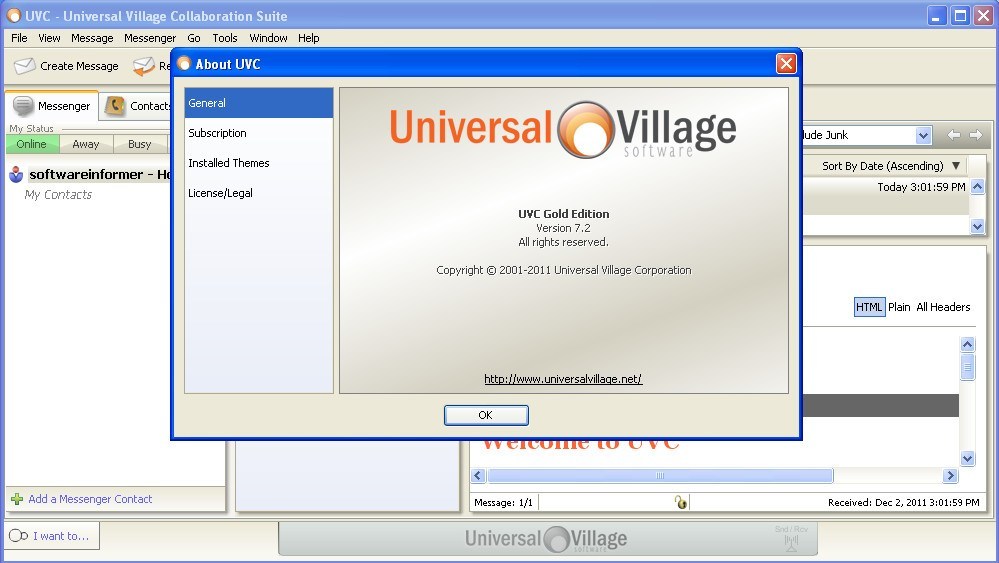
Task: Minimize the UVC main window
Action: pos(937,15)
